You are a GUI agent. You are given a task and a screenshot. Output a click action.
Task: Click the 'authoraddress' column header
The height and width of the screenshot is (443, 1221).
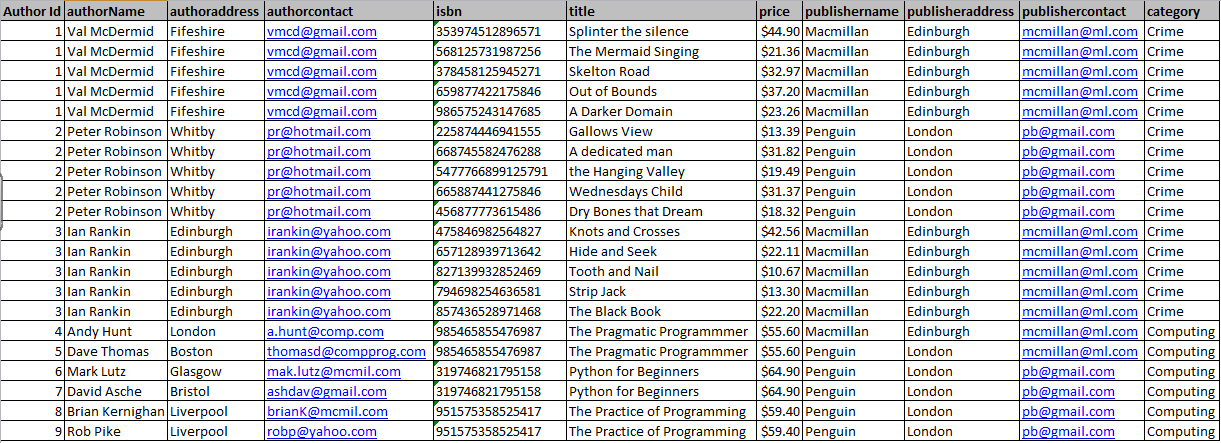coord(215,11)
